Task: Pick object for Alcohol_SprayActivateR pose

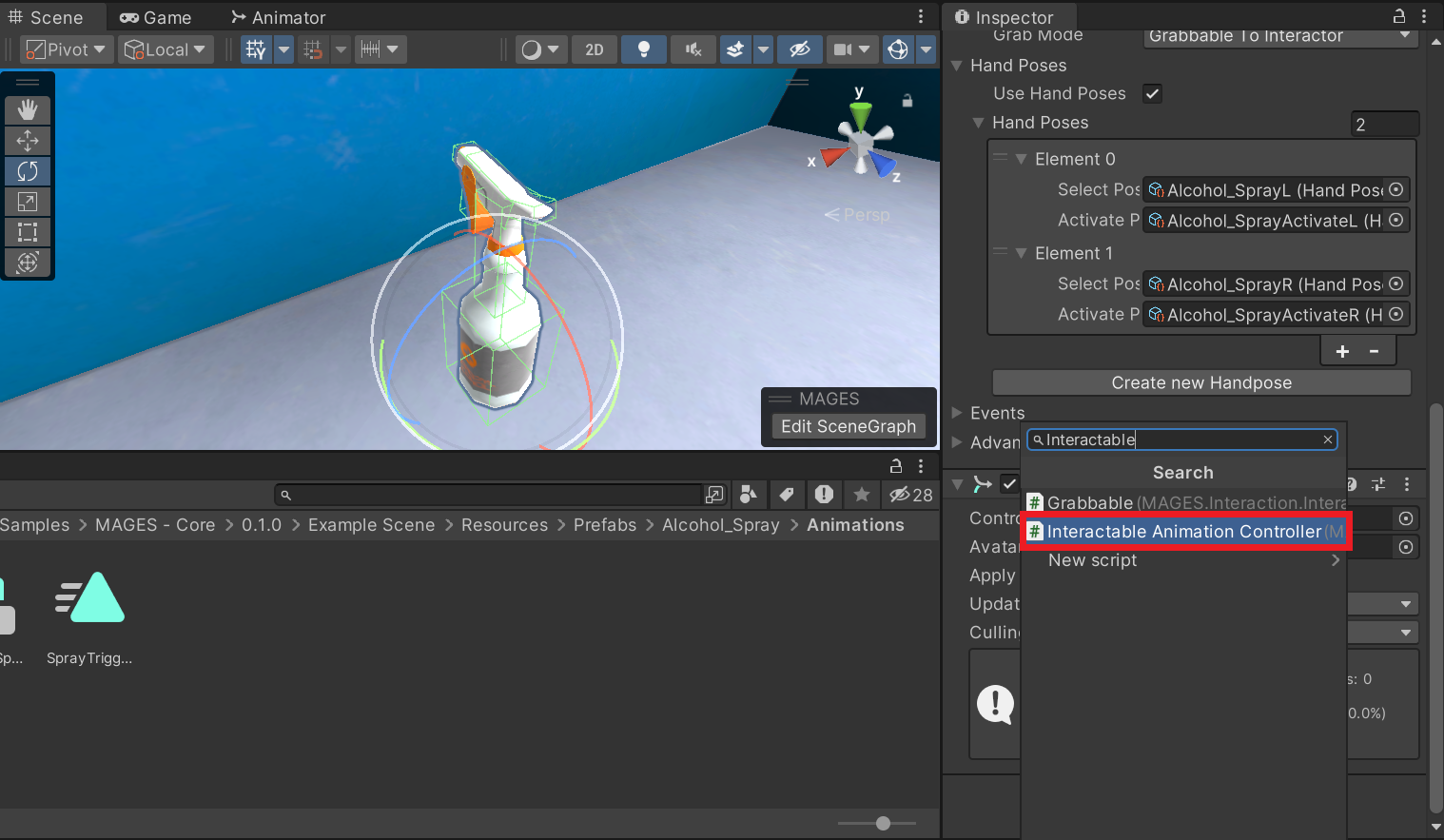Action: click(1395, 314)
